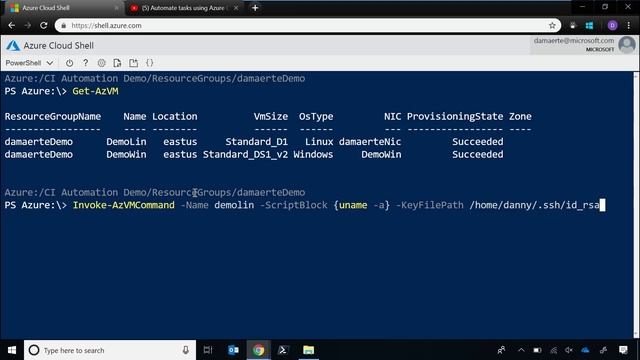Click the extension icon left of the Windows icon
Image resolution: width=640 pixels, height=360 pixels.
coord(573,25)
